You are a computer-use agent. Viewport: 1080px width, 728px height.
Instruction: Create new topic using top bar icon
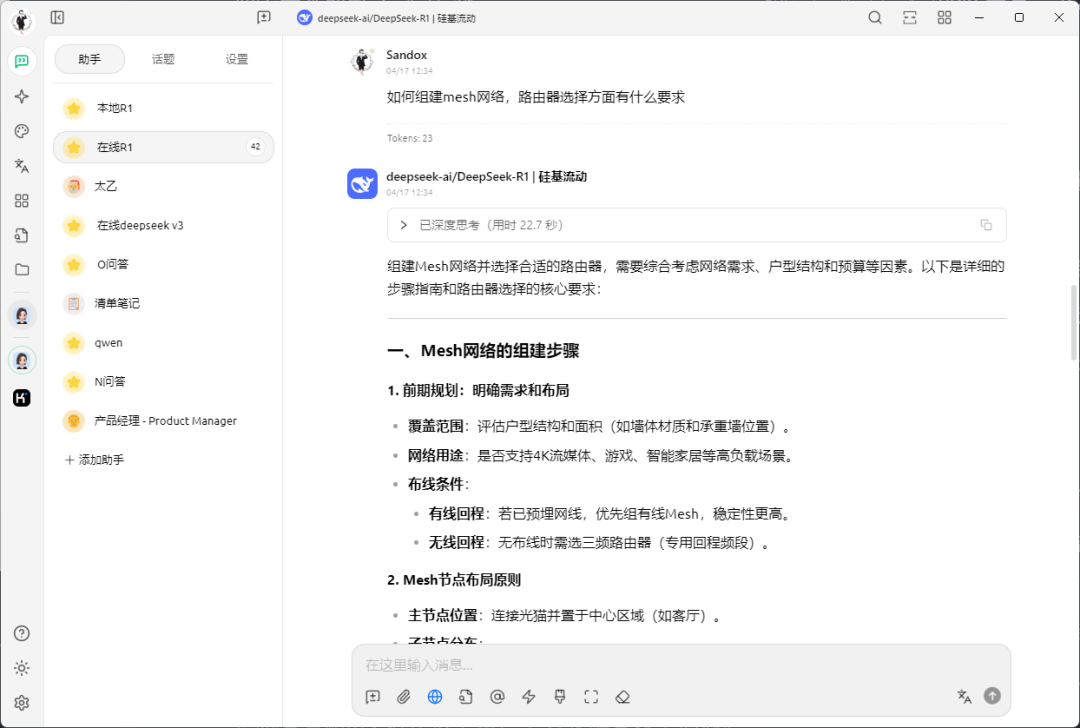tap(264, 18)
